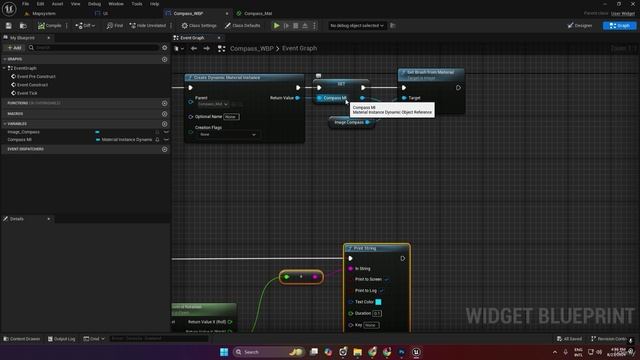Open the Output Log
This screenshot has width=640, height=360.
(x=62, y=339)
